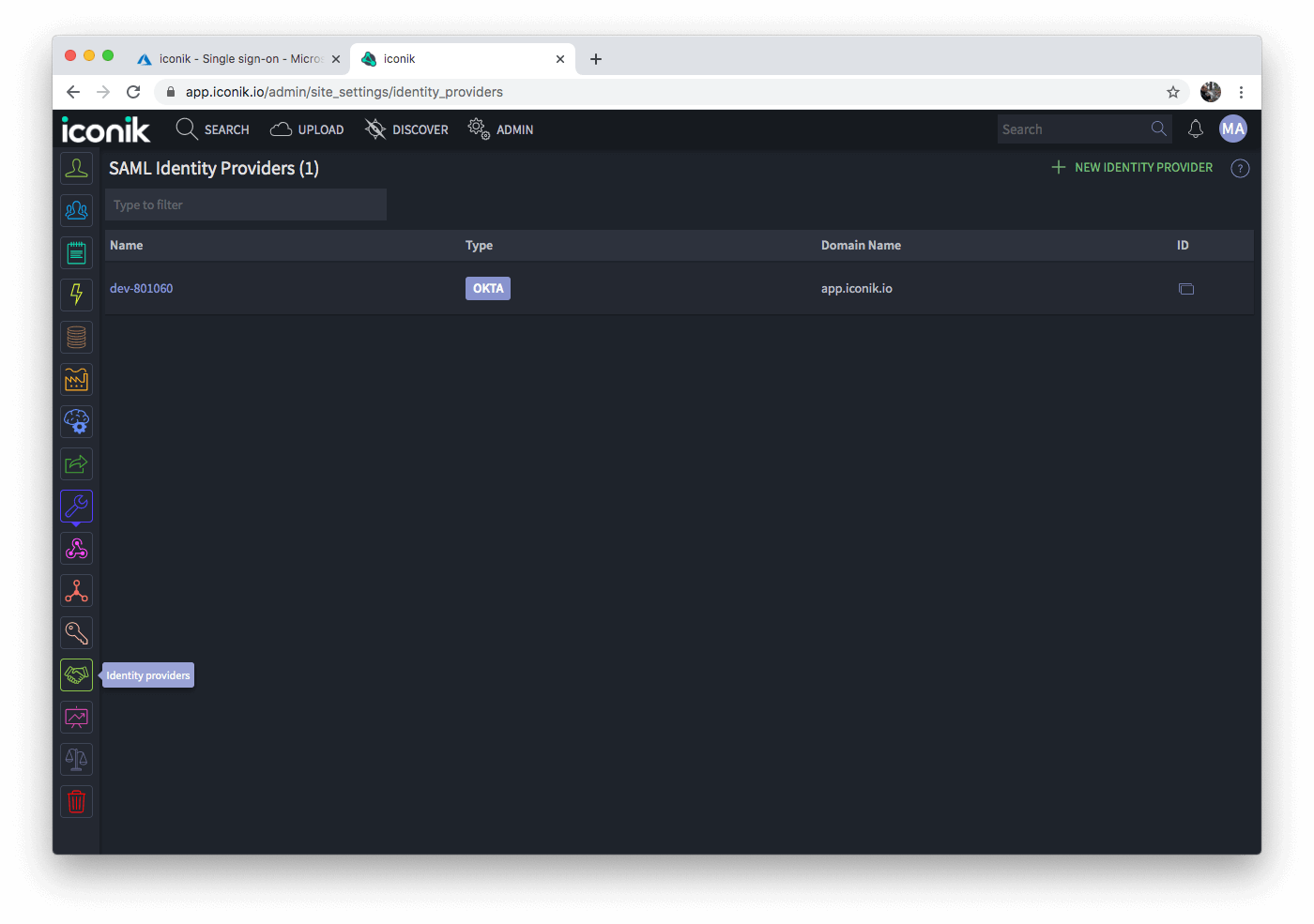Open the handshake Identity providers icon
This screenshot has width=1314, height=924.
coord(76,674)
